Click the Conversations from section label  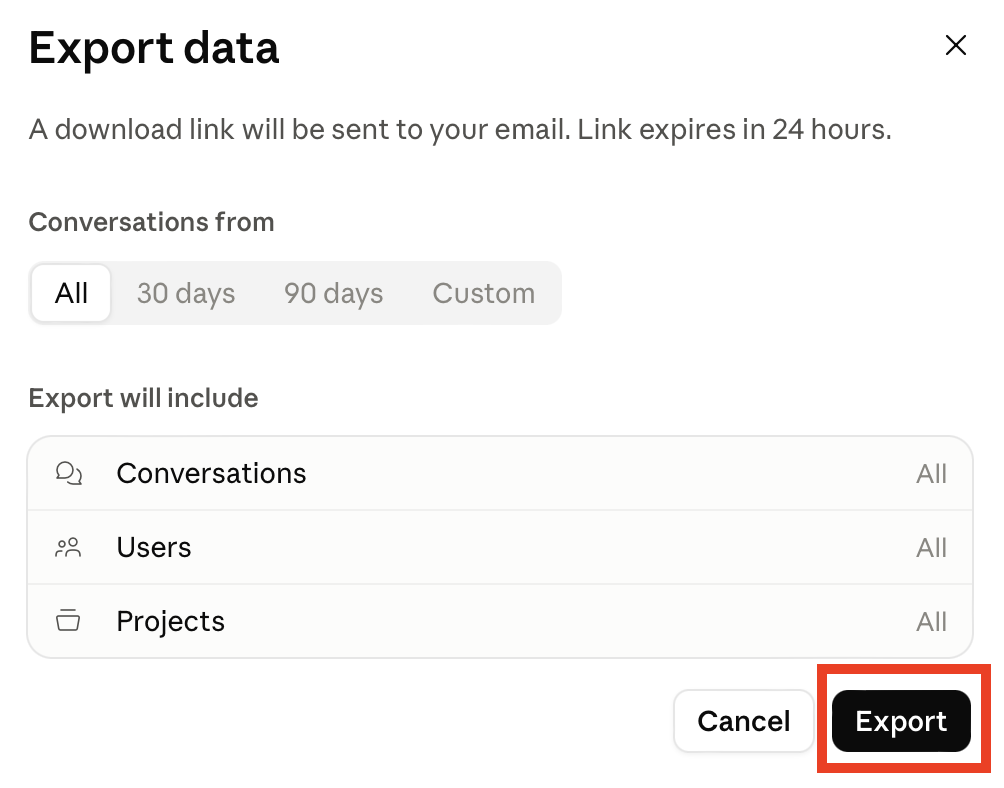click(152, 223)
